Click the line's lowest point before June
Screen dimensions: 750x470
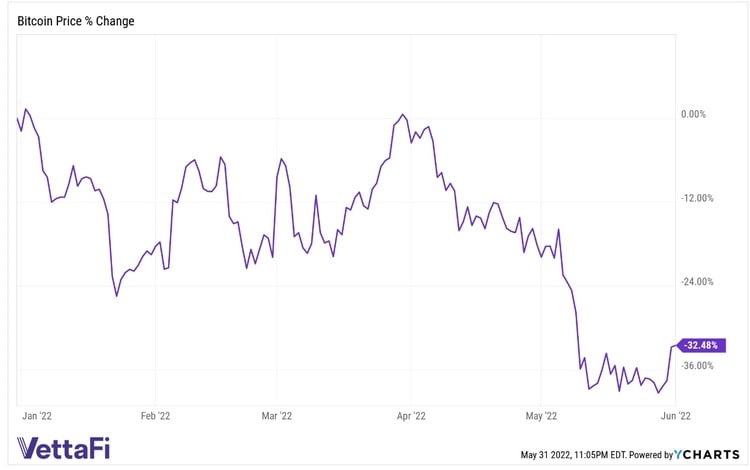coord(658,393)
